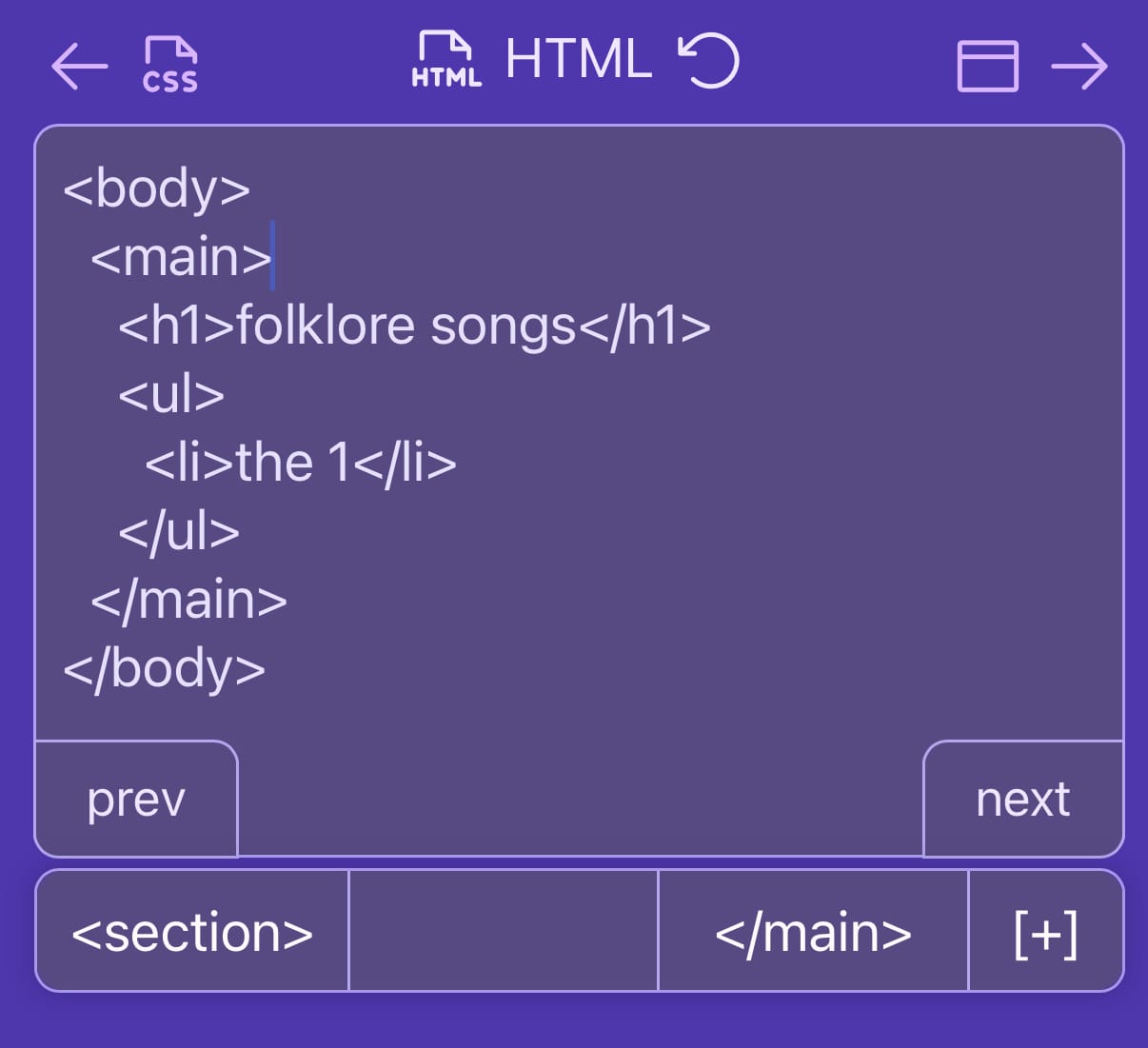
Task: Insert the </main> closing tag snippet
Action: coord(813,931)
